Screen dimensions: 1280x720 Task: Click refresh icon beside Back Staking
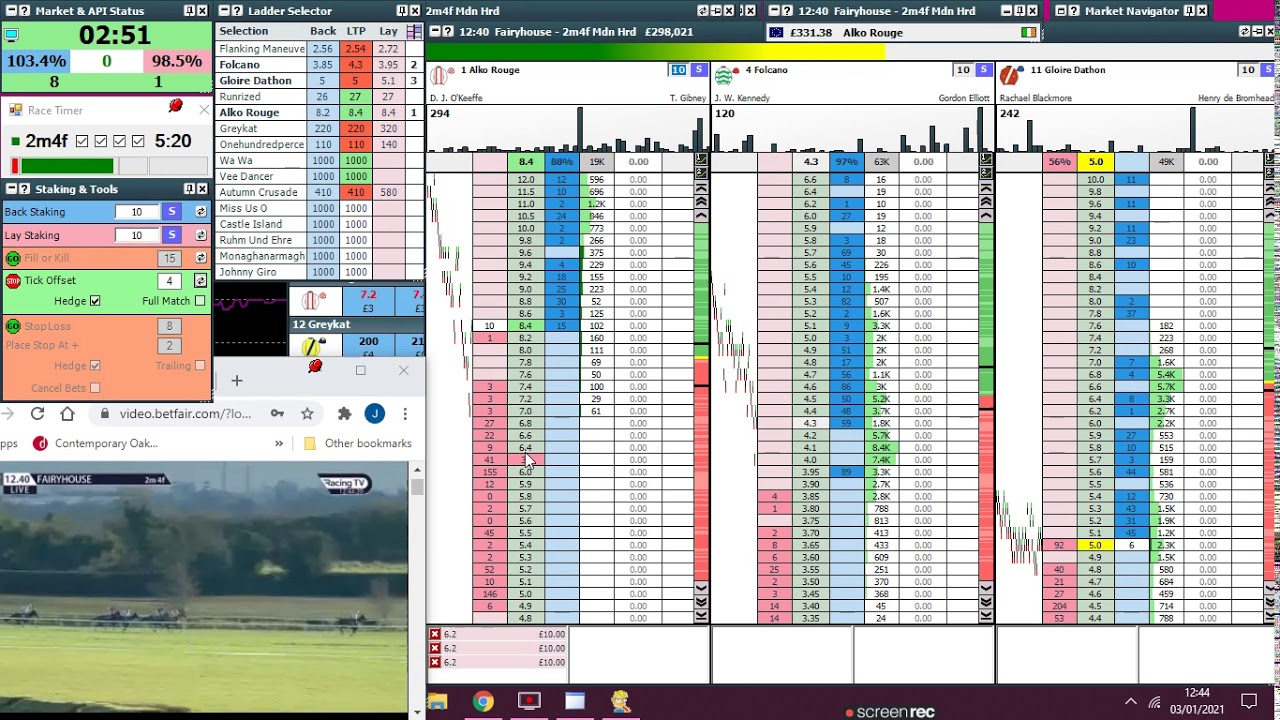tap(200, 212)
